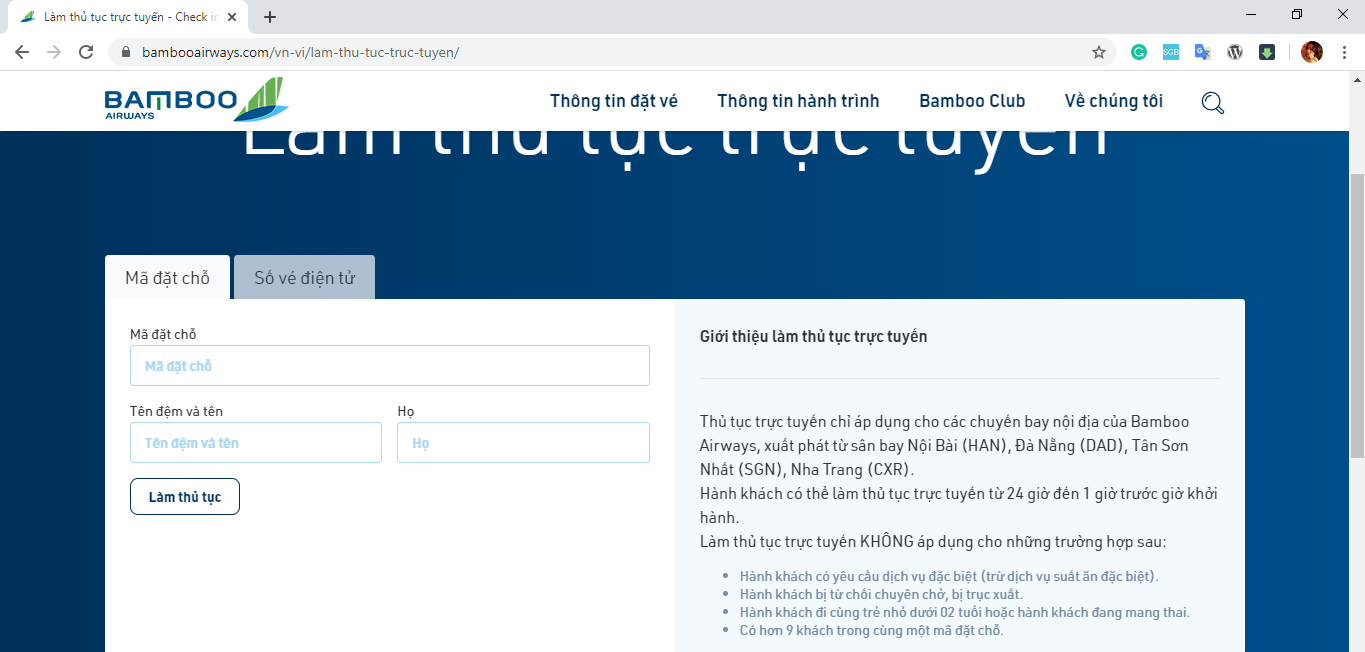Screen dimensions: 1365x652
Task: Go back to the previous page
Action: (x=22, y=52)
